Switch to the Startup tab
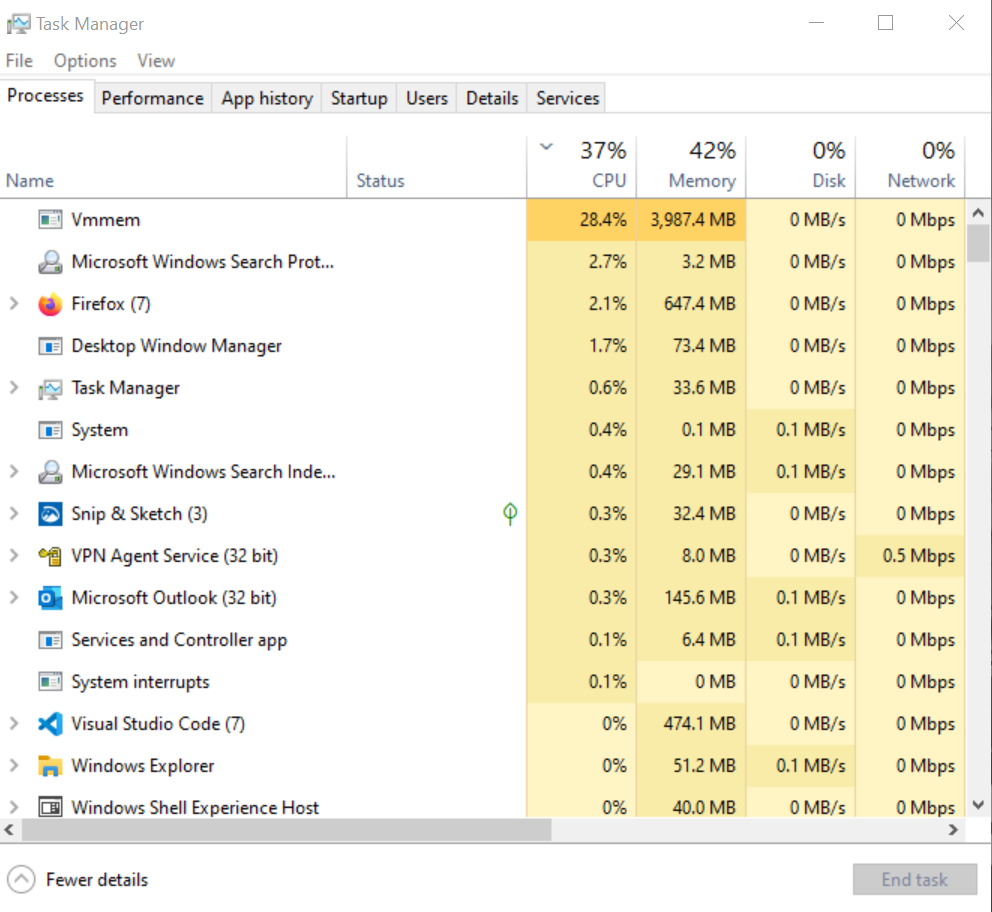Viewport: 992px width, 912px height. point(359,98)
